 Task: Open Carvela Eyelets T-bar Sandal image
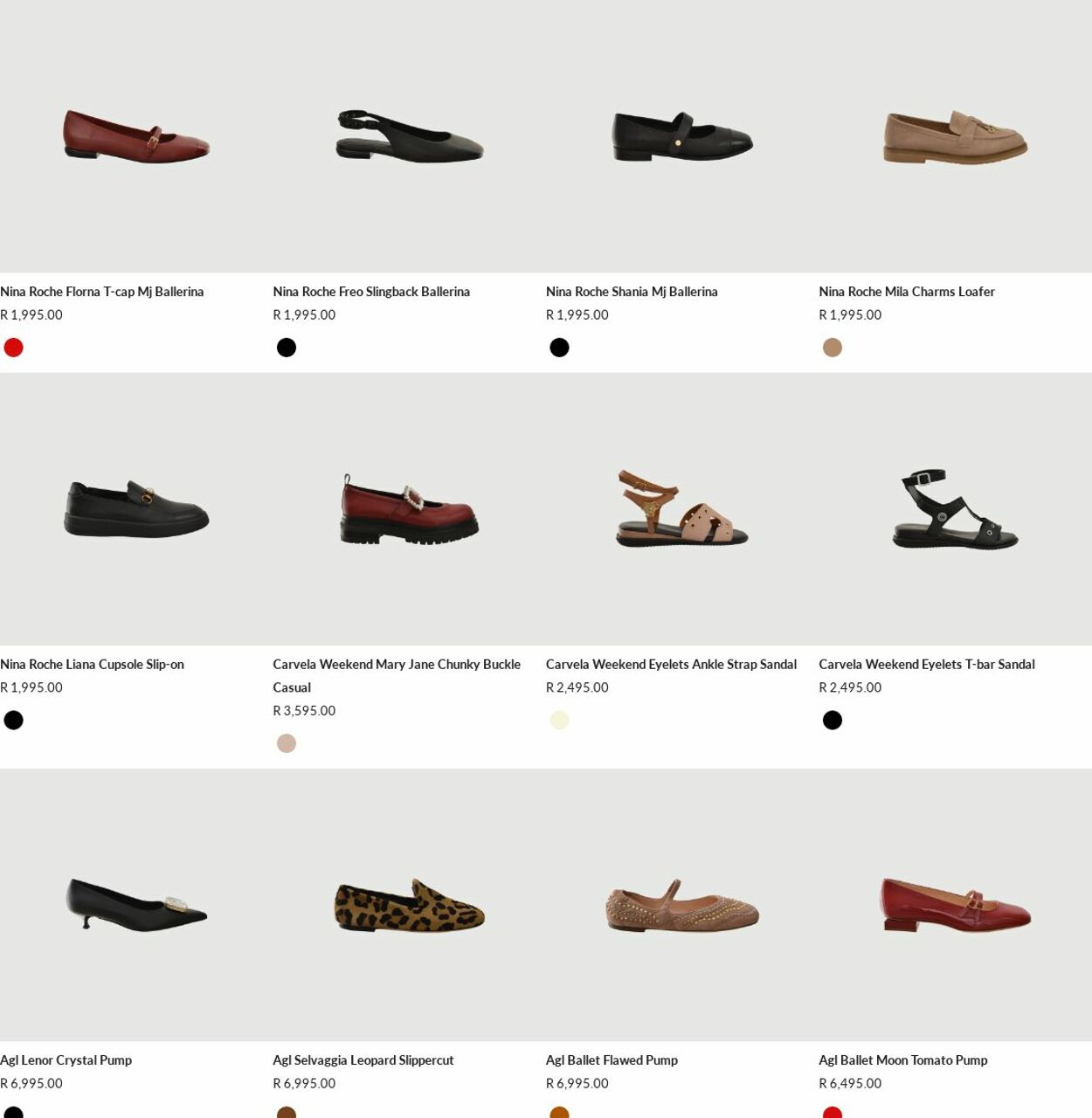tap(955, 509)
